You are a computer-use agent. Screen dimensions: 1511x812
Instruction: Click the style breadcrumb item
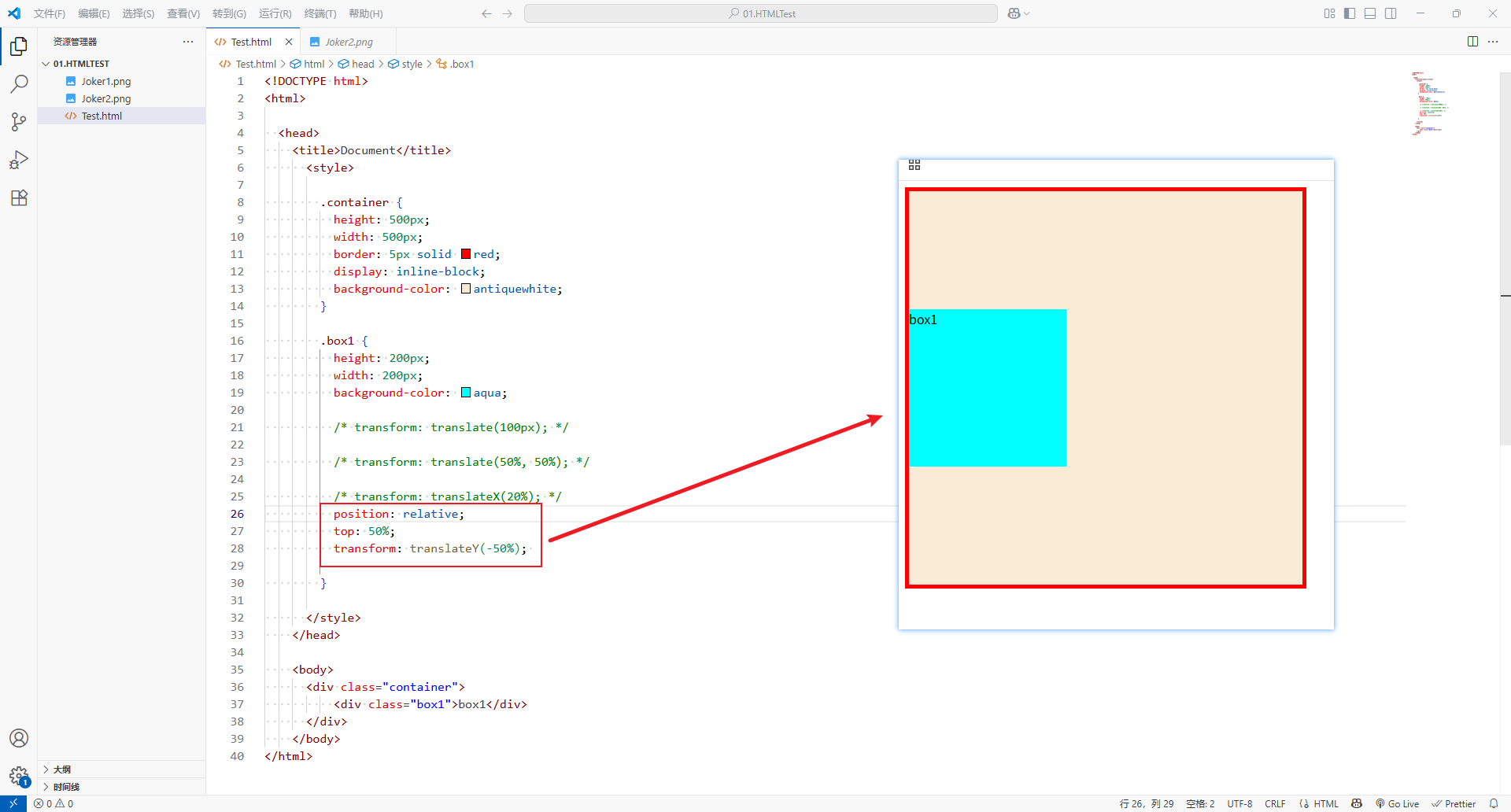coord(405,64)
